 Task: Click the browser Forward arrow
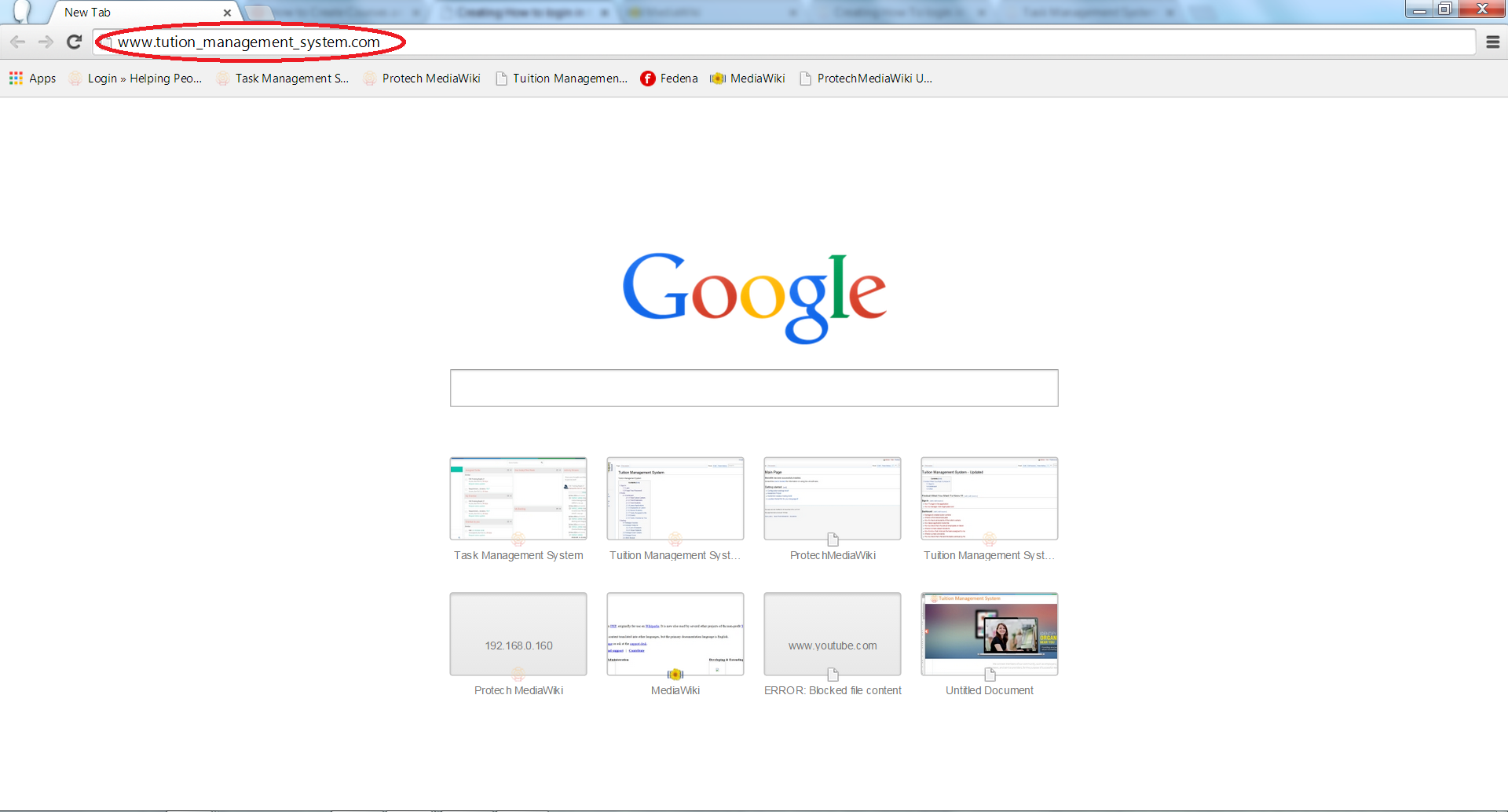tap(46, 42)
